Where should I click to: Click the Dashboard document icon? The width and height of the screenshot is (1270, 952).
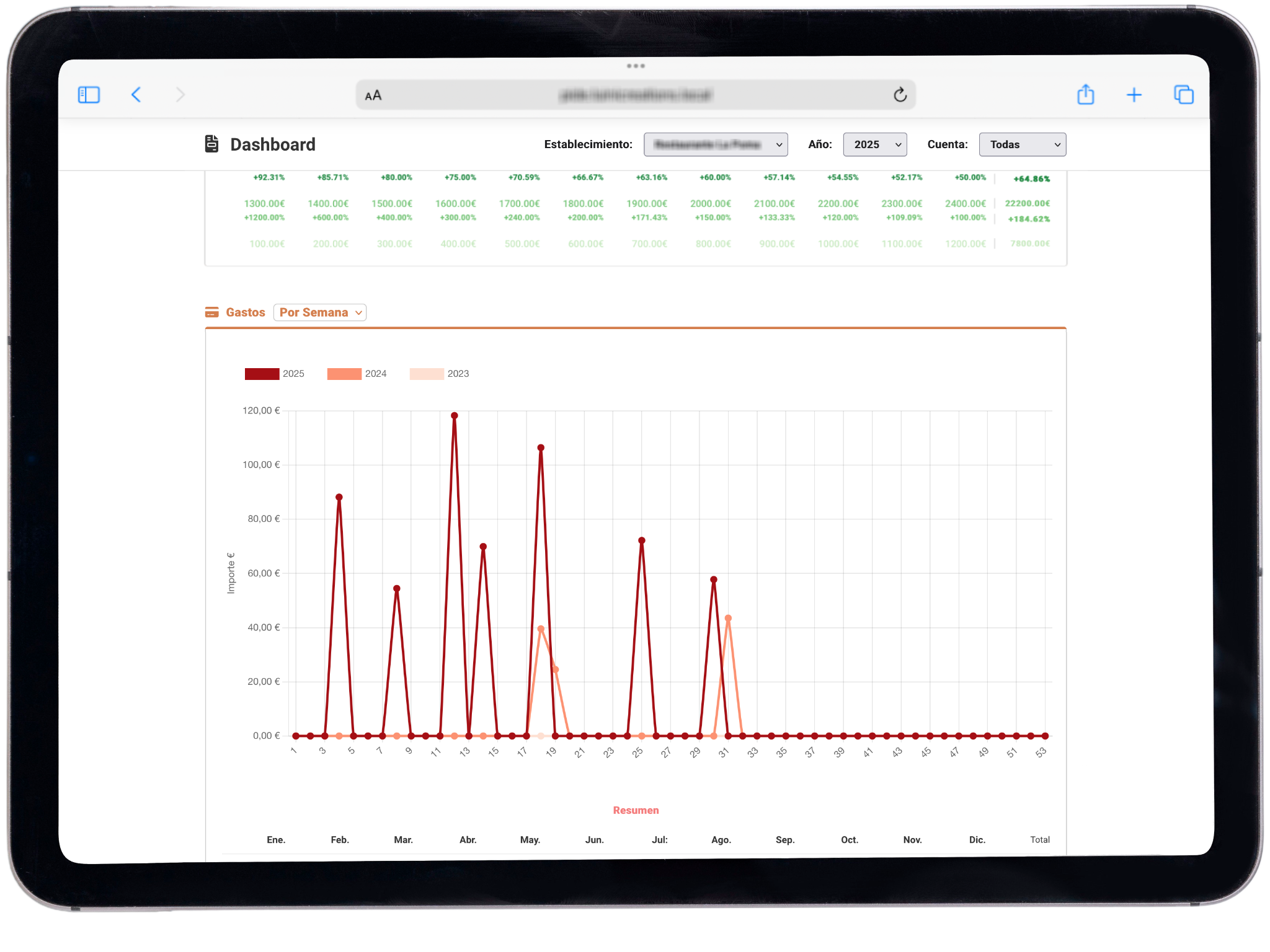212,144
